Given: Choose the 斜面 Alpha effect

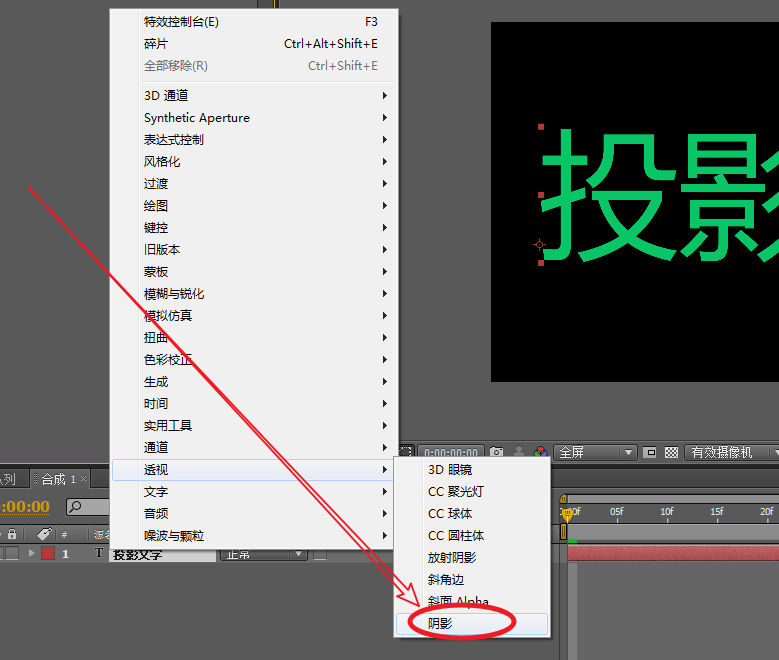Looking at the screenshot, I should (472, 601).
